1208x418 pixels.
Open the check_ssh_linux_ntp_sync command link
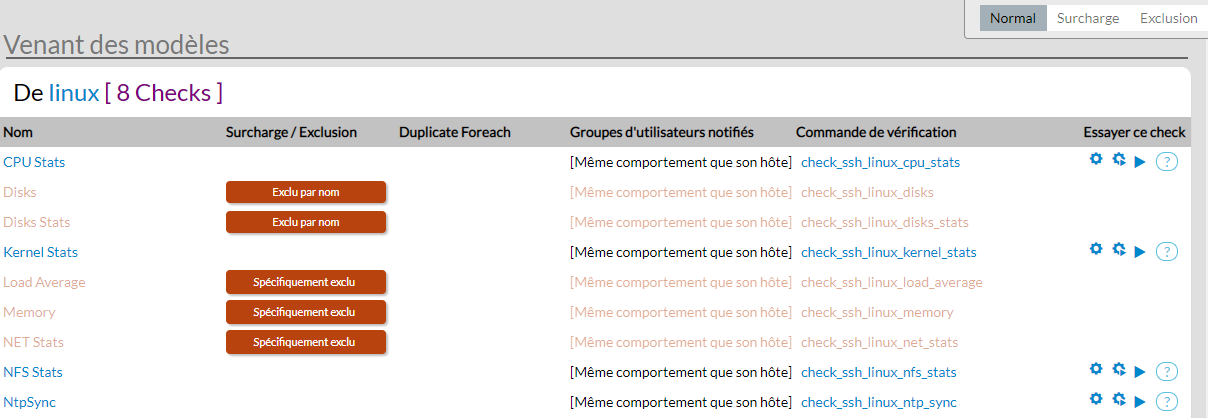[879, 402]
